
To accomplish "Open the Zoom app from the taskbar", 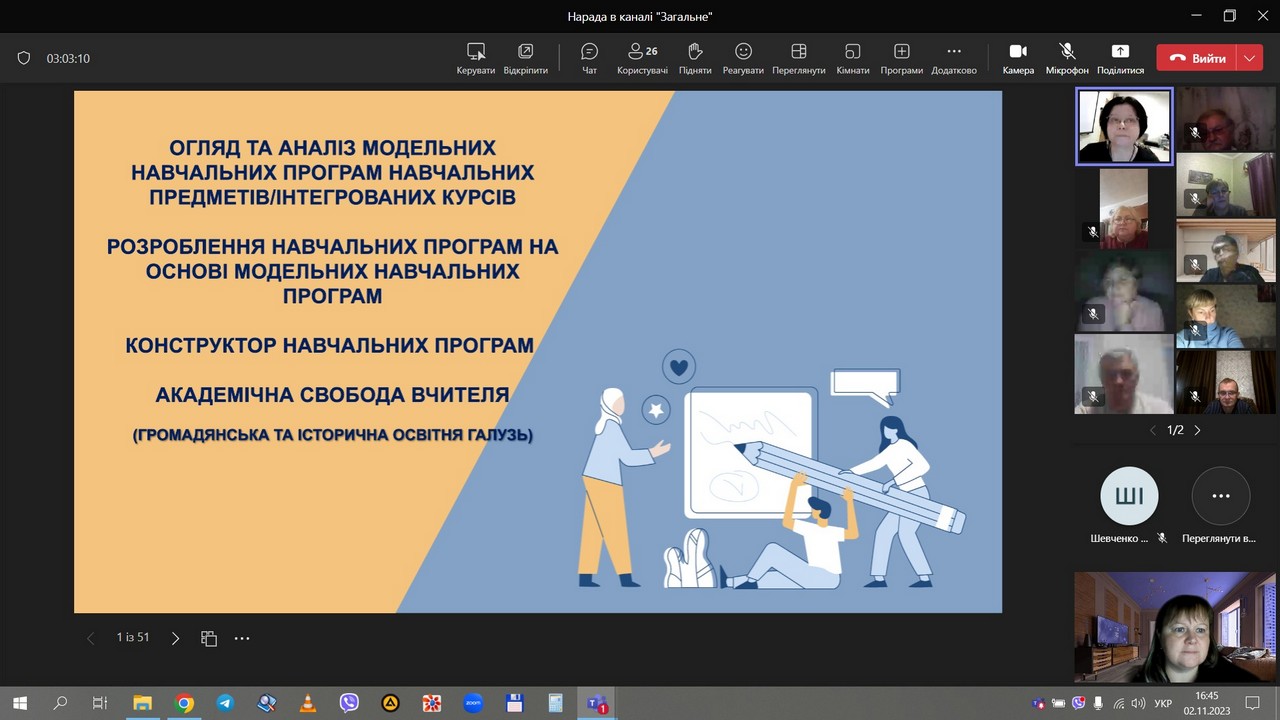I will pyautogui.click(x=473, y=703).
